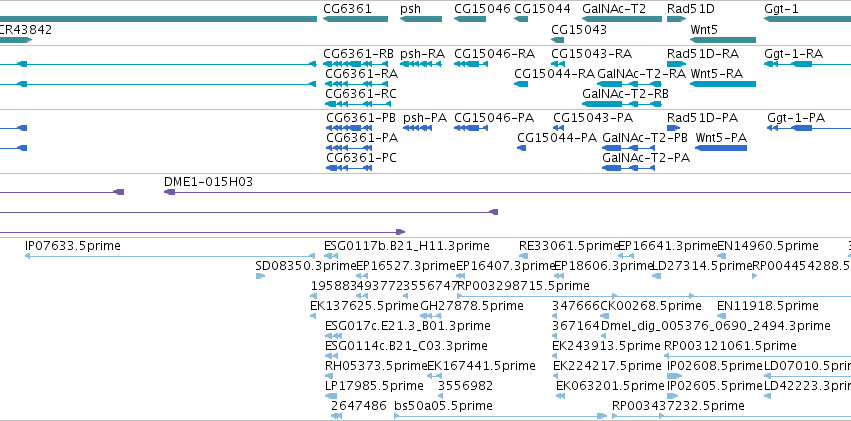Screen dimensions: 851x421
Task: Click the CG15046-PA protein label
Action: pyautogui.click(x=494, y=118)
